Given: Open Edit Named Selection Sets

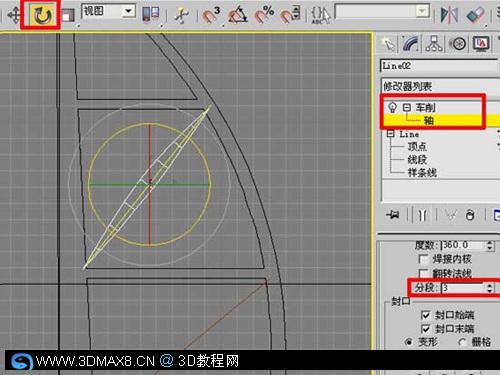Looking at the screenshot, I should (320, 15).
